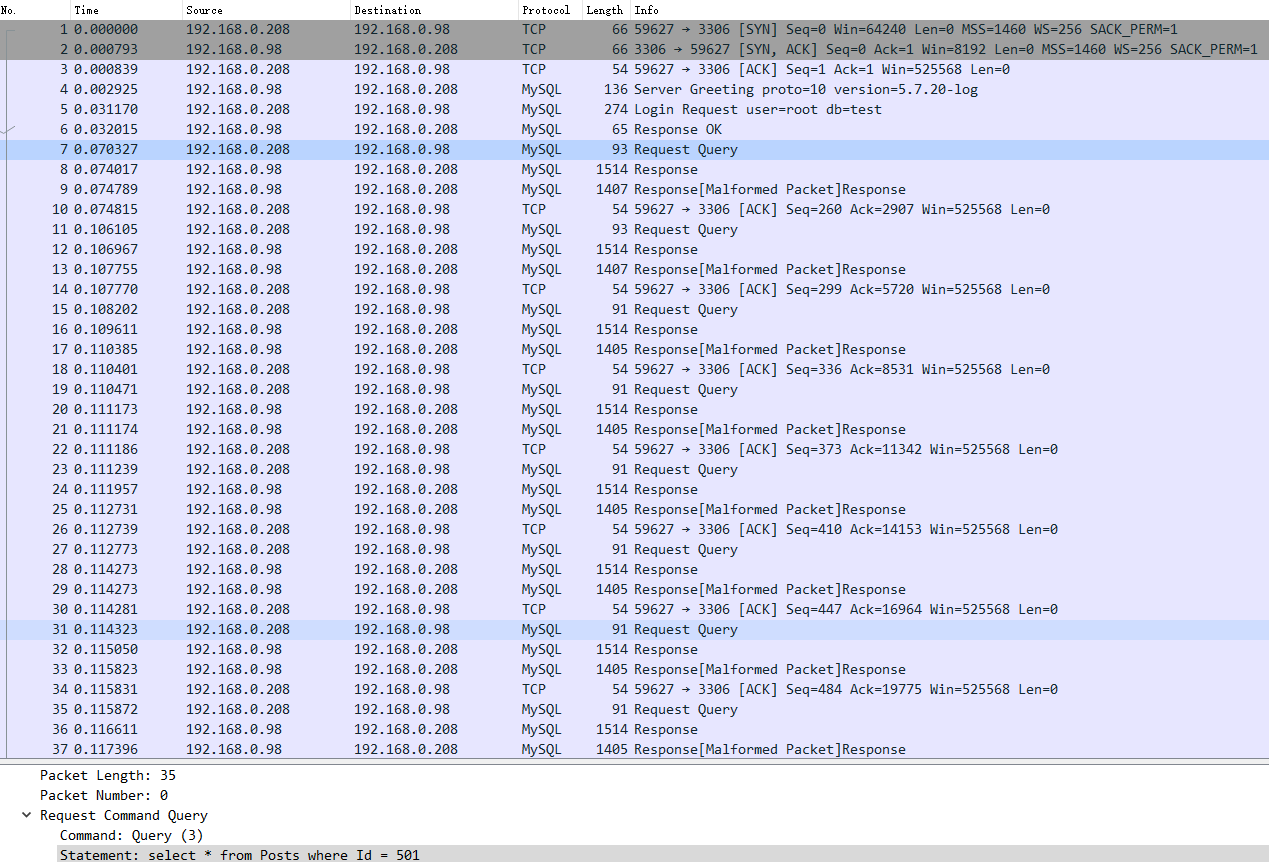This screenshot has height=862, width=1269.
Task: Select packet 4 Server Greeting proto=10
Action: pyautogui.click(x=634, y=89)
